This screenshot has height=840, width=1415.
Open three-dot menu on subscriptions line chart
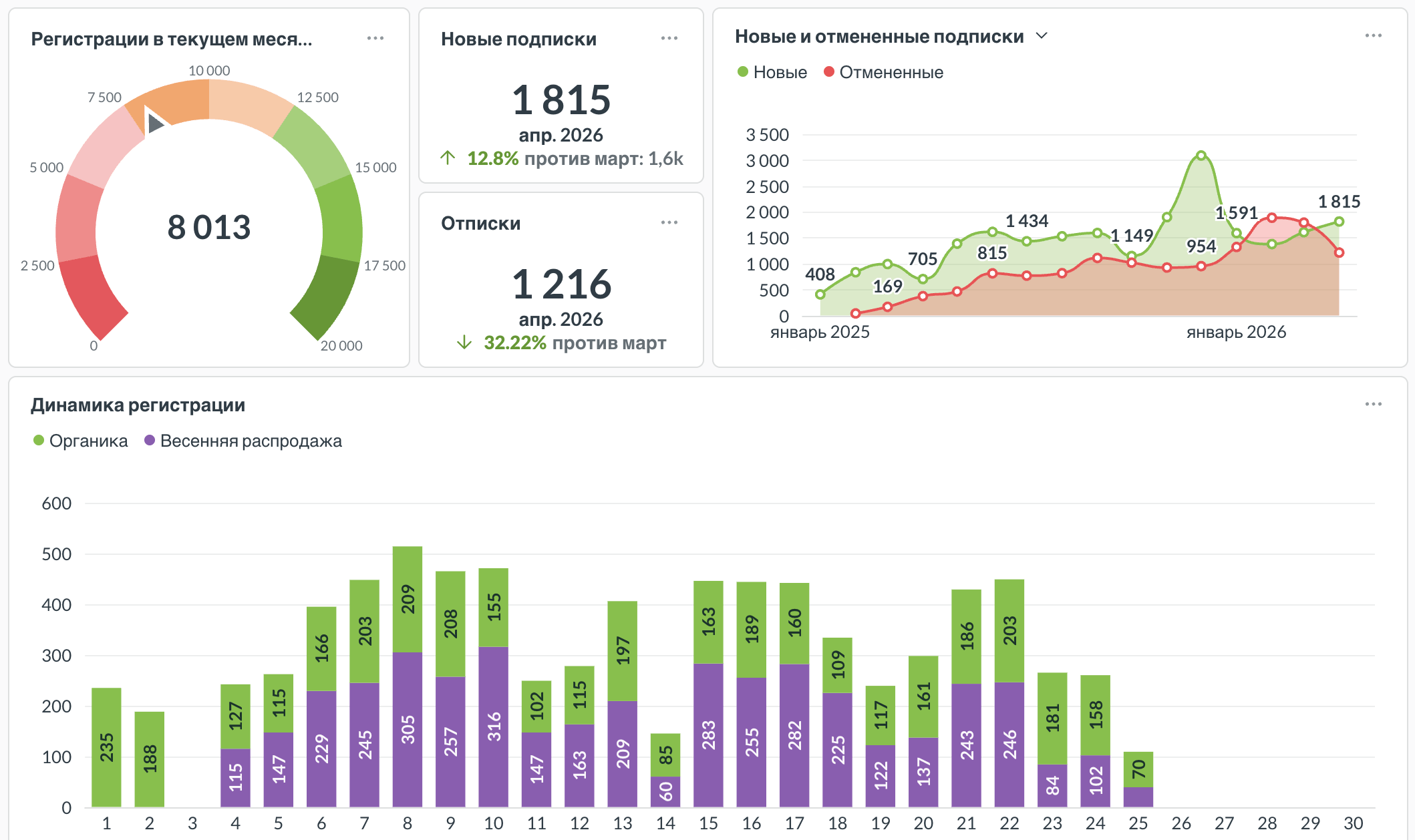coord(1373,35)
